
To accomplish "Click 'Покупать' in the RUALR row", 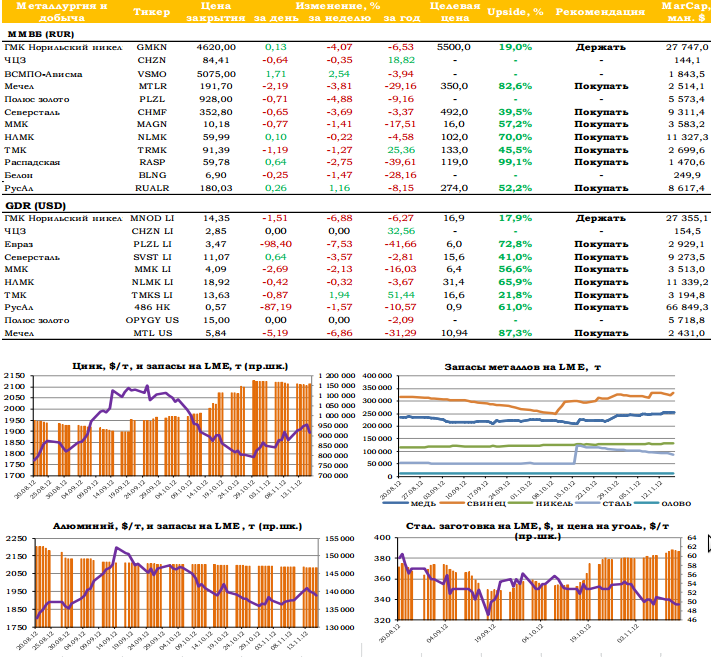I will point(601,188).
